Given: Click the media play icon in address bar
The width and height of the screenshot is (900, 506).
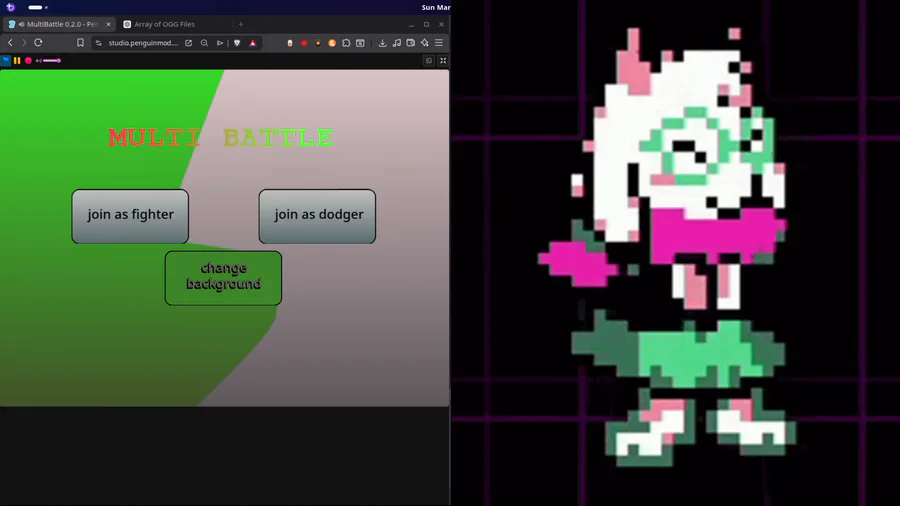Looking at the screenshot, I should [x=220, y=43].
